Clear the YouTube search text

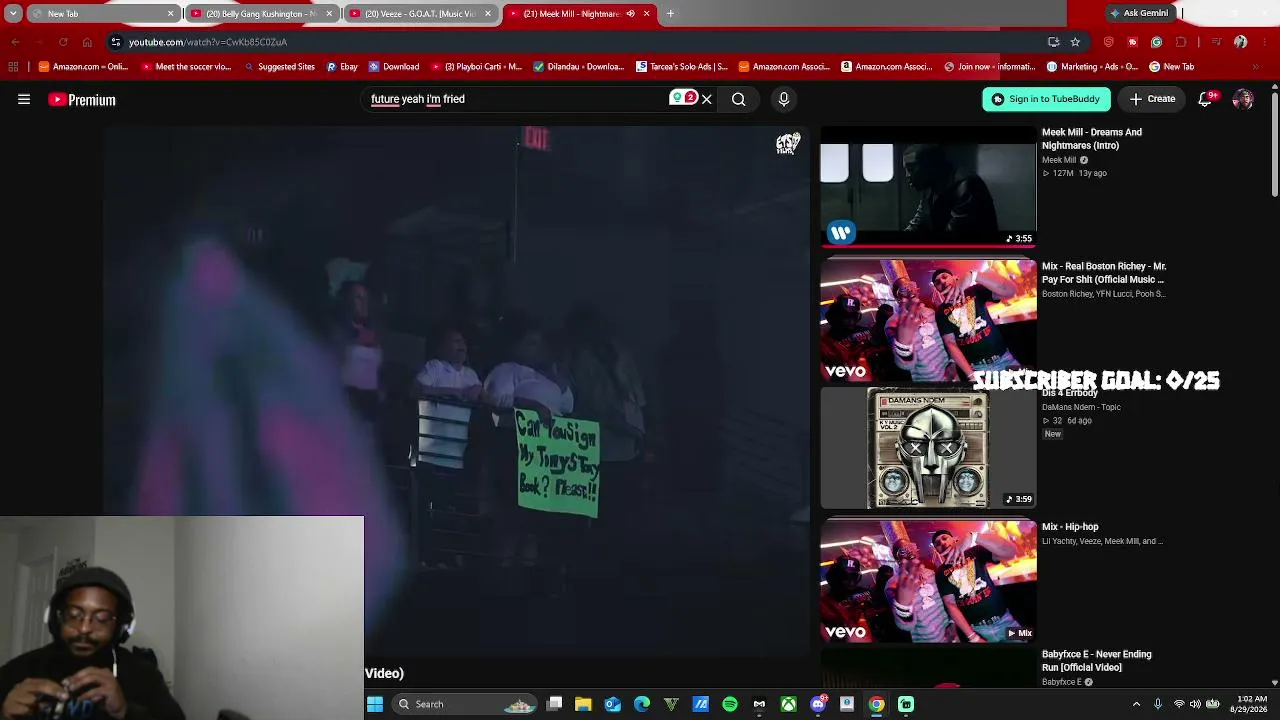tap(706, 99)
